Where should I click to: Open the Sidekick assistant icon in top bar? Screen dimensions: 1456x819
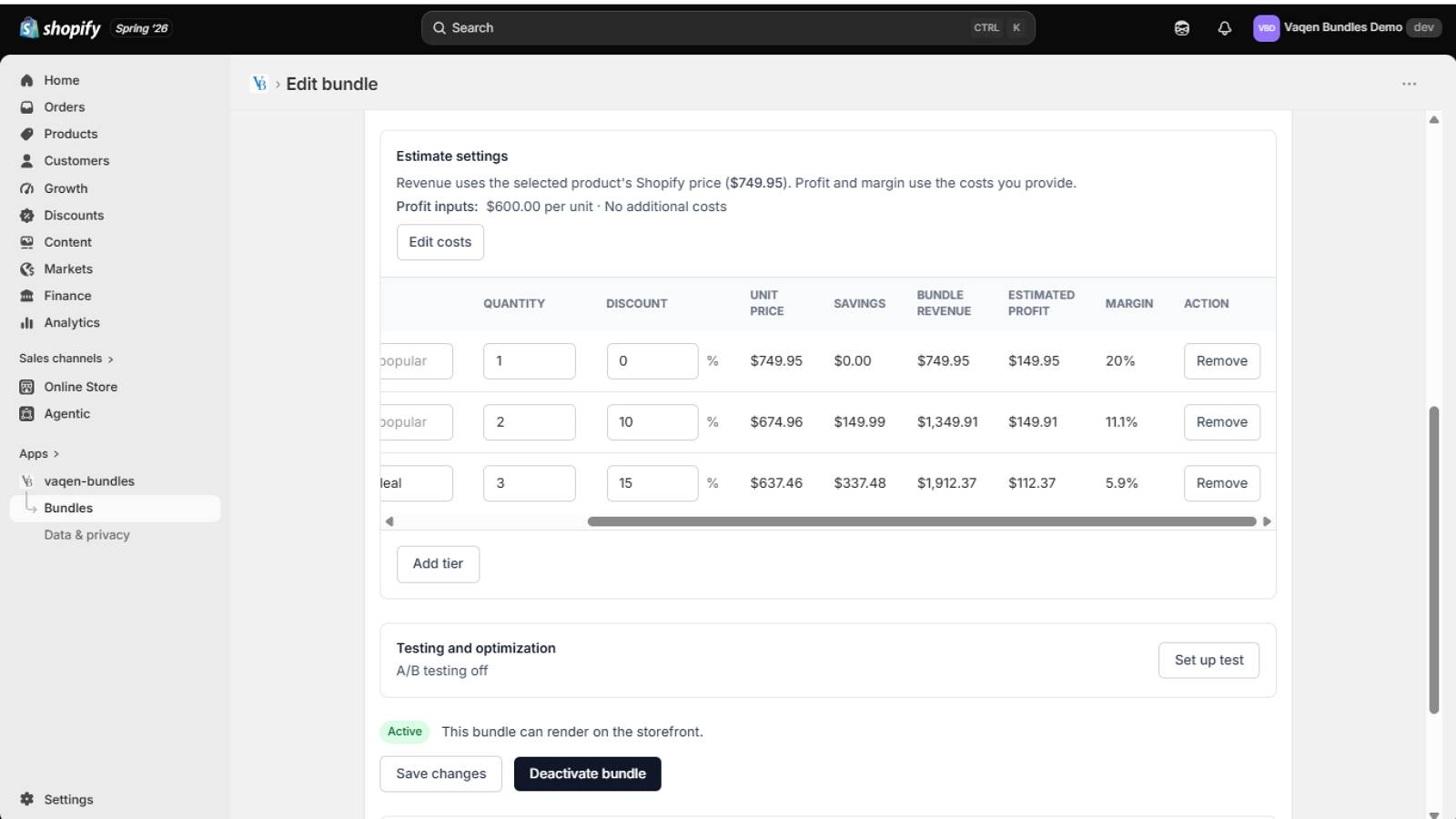coord(1181,28)
